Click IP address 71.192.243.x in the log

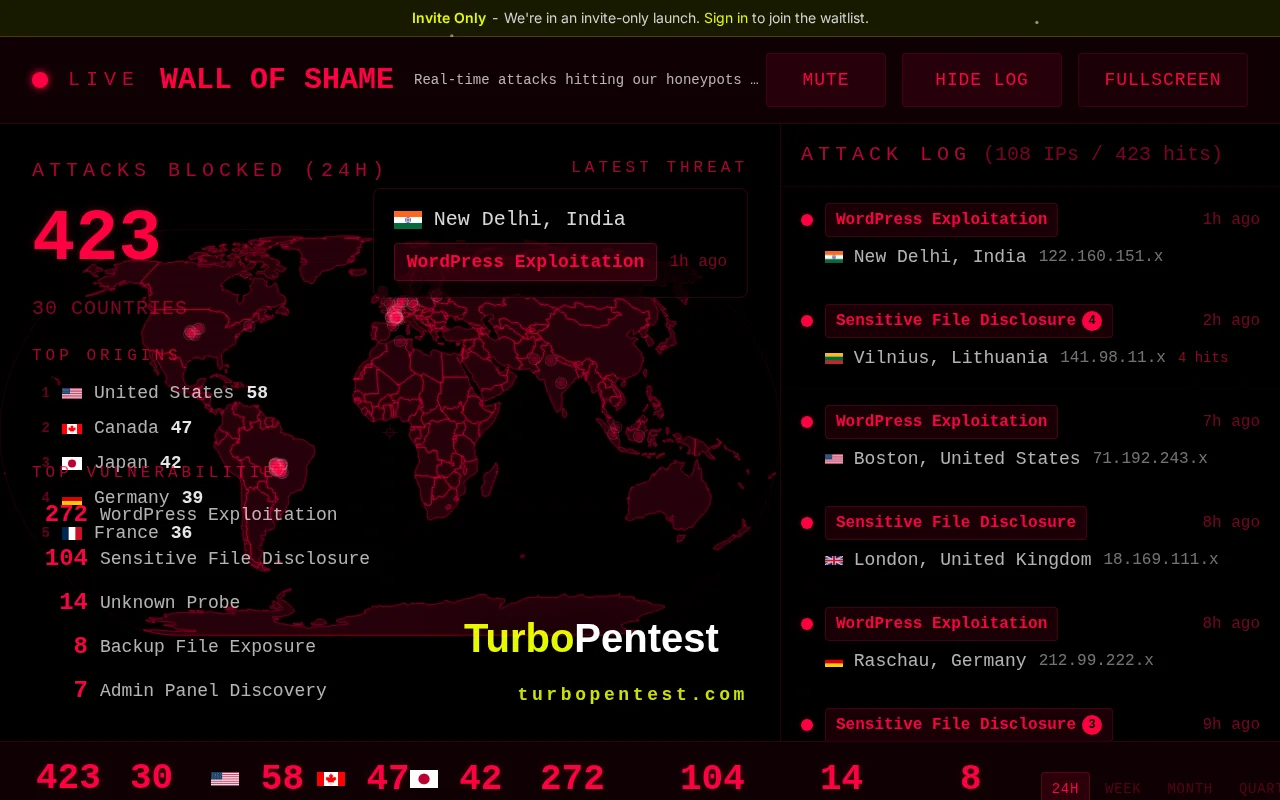click(x=1150, y=459)
